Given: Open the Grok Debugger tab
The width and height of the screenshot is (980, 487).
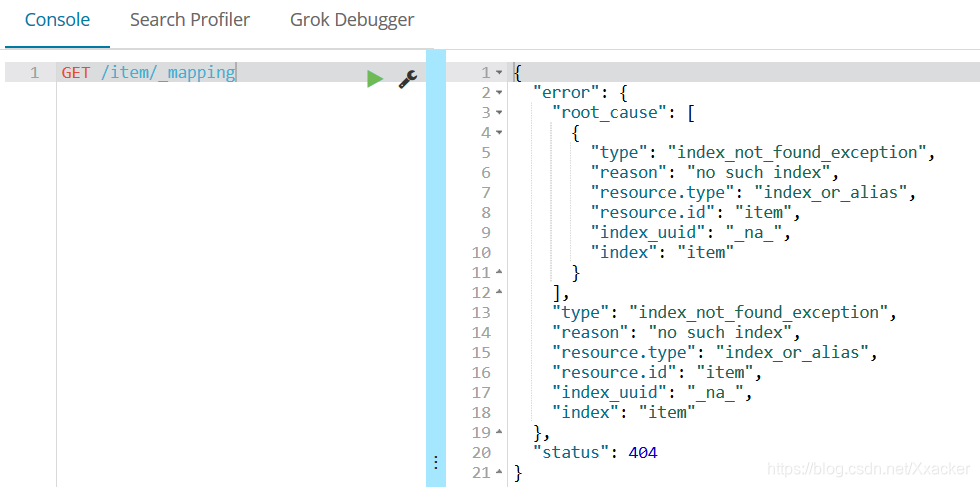Looking at the screenshot, I should (352, 20).
